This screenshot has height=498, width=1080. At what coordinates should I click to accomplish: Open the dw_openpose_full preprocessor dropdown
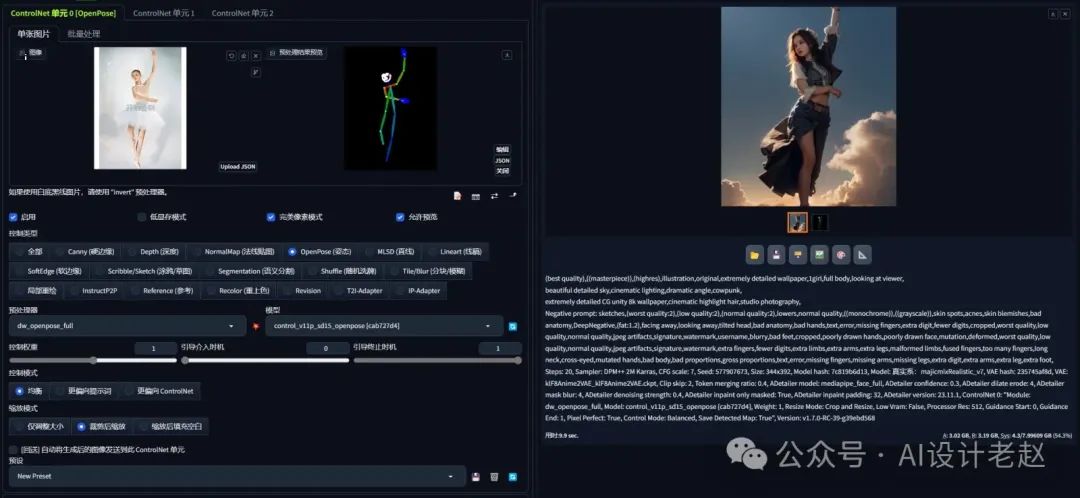point(127,326)
